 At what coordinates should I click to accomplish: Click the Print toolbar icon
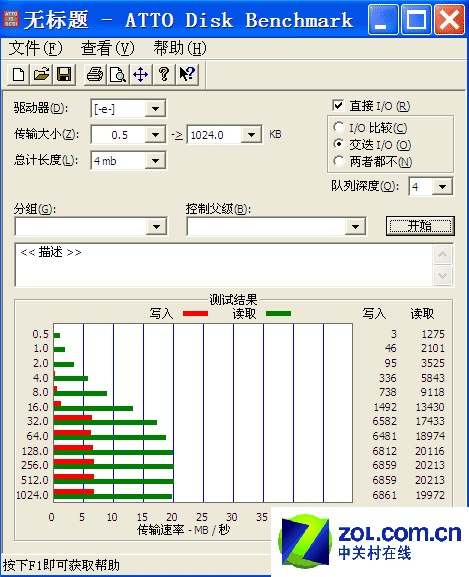coord(95,75)
